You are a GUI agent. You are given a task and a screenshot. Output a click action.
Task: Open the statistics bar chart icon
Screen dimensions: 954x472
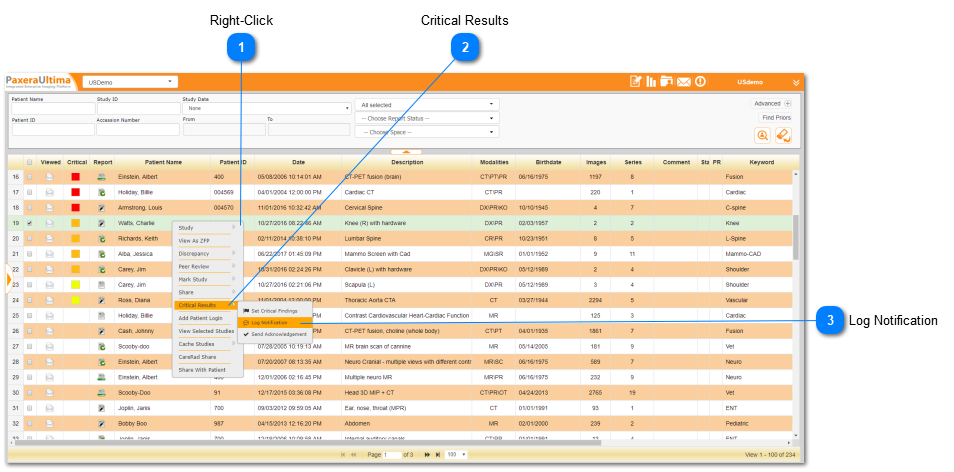(651, 82)
